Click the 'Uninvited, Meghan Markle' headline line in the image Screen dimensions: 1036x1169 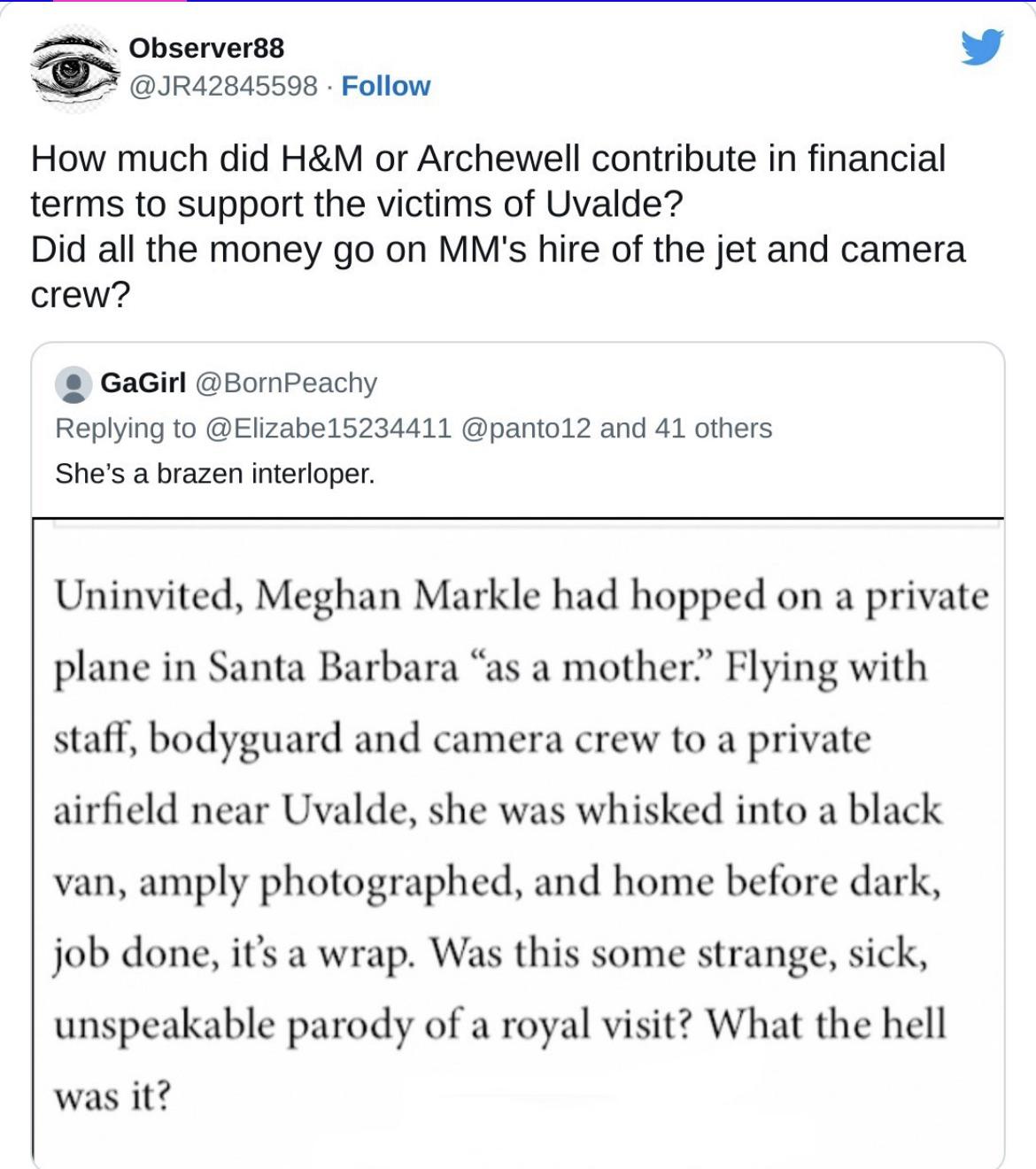click(521, 595)
